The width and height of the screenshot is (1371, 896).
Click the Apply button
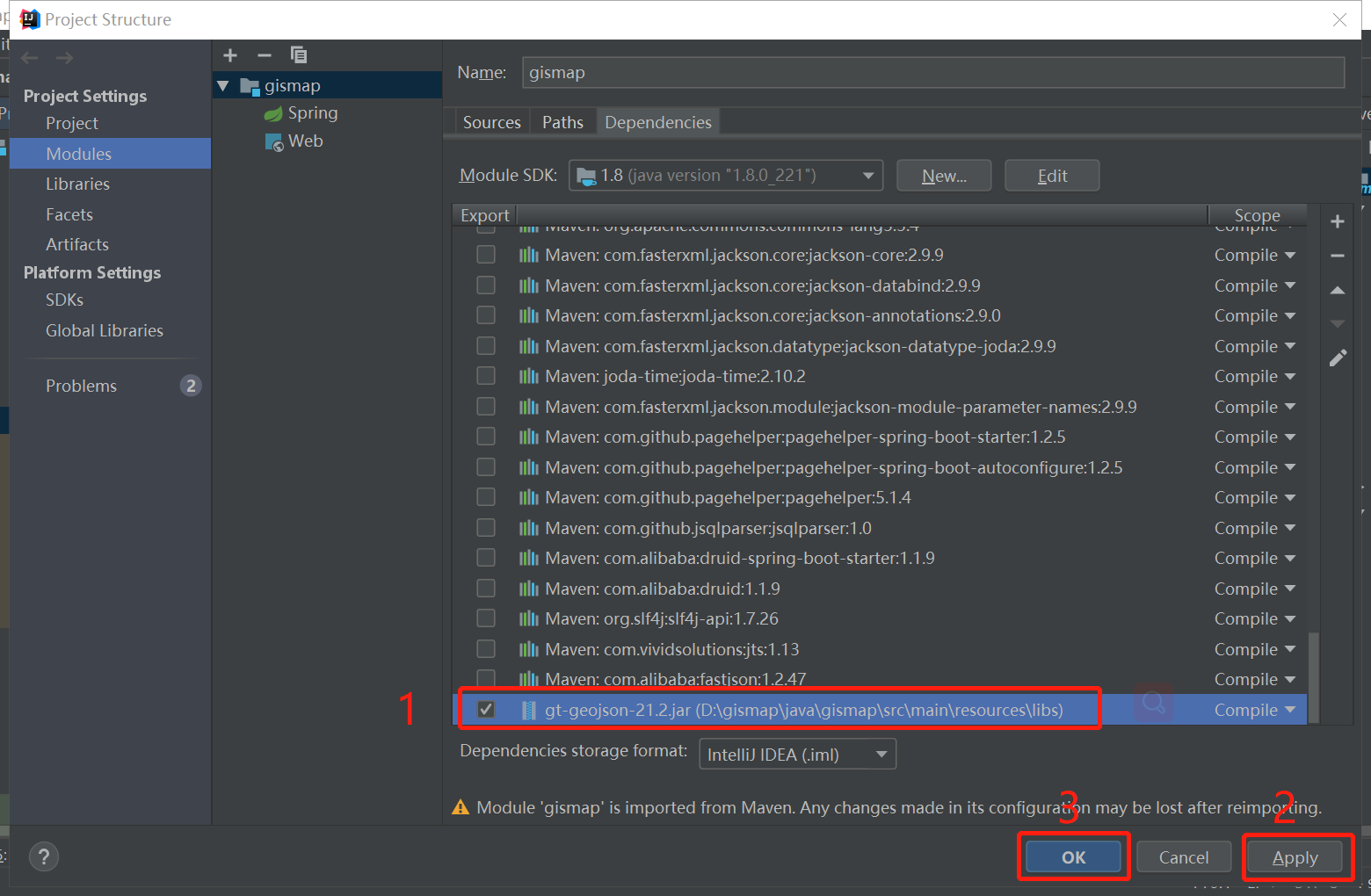coord(1295,857)
